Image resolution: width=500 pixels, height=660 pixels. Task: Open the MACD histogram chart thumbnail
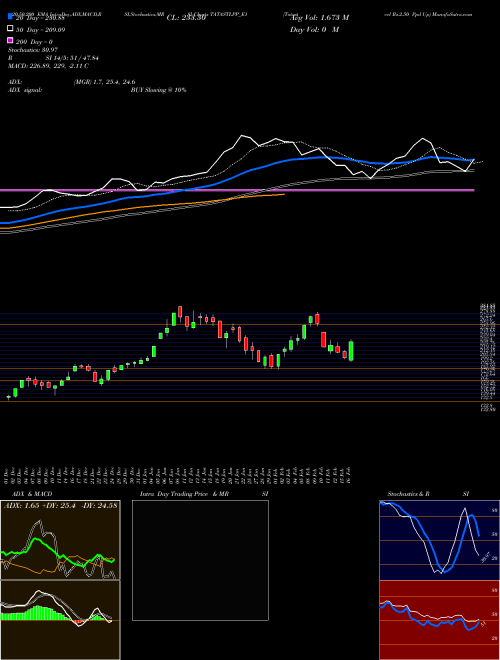tap(60, 620)
